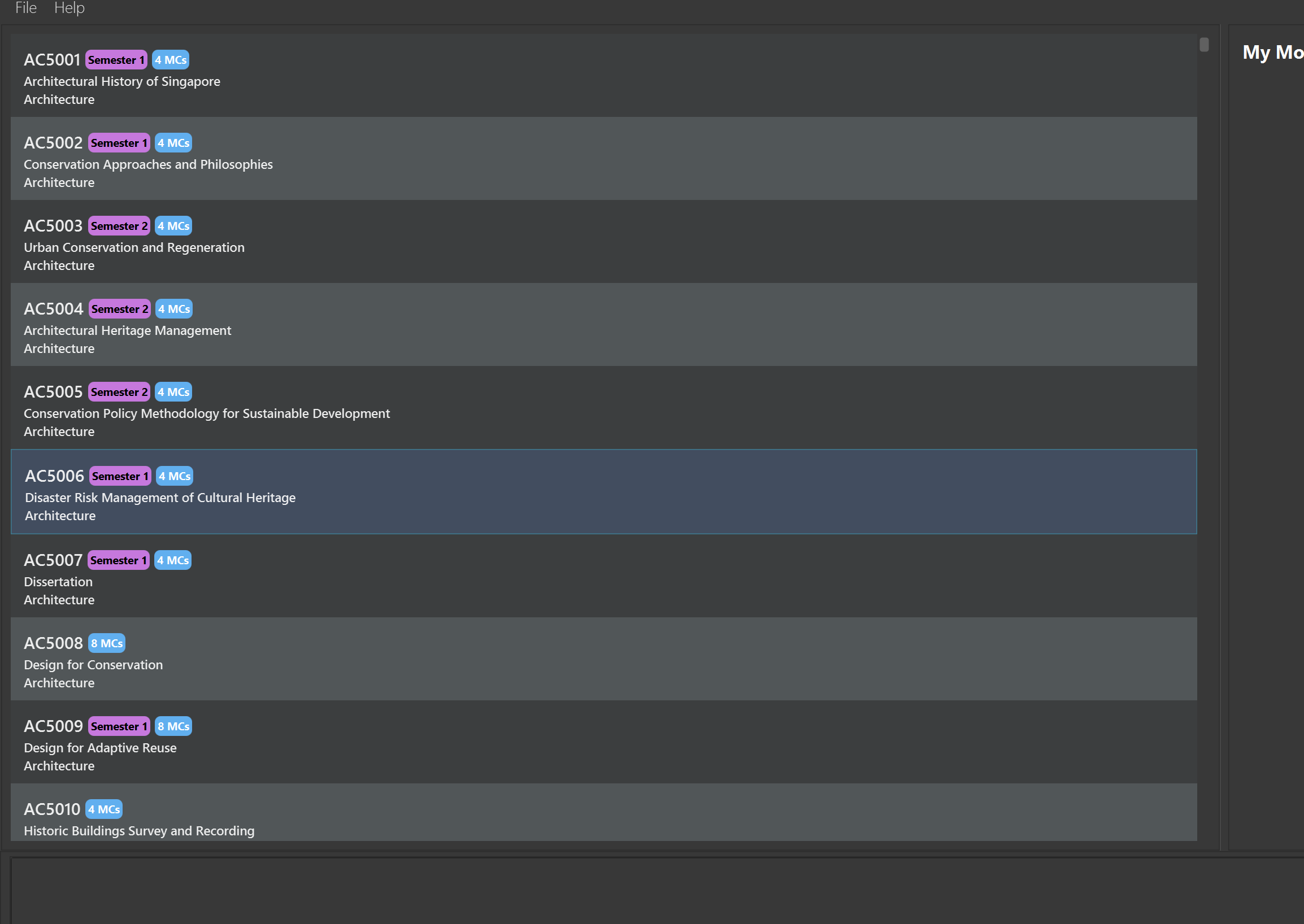Viewport: 1304px width, 924px height.
Task: Click the module list scrollbar thumb
Action: coord(1204,45)
